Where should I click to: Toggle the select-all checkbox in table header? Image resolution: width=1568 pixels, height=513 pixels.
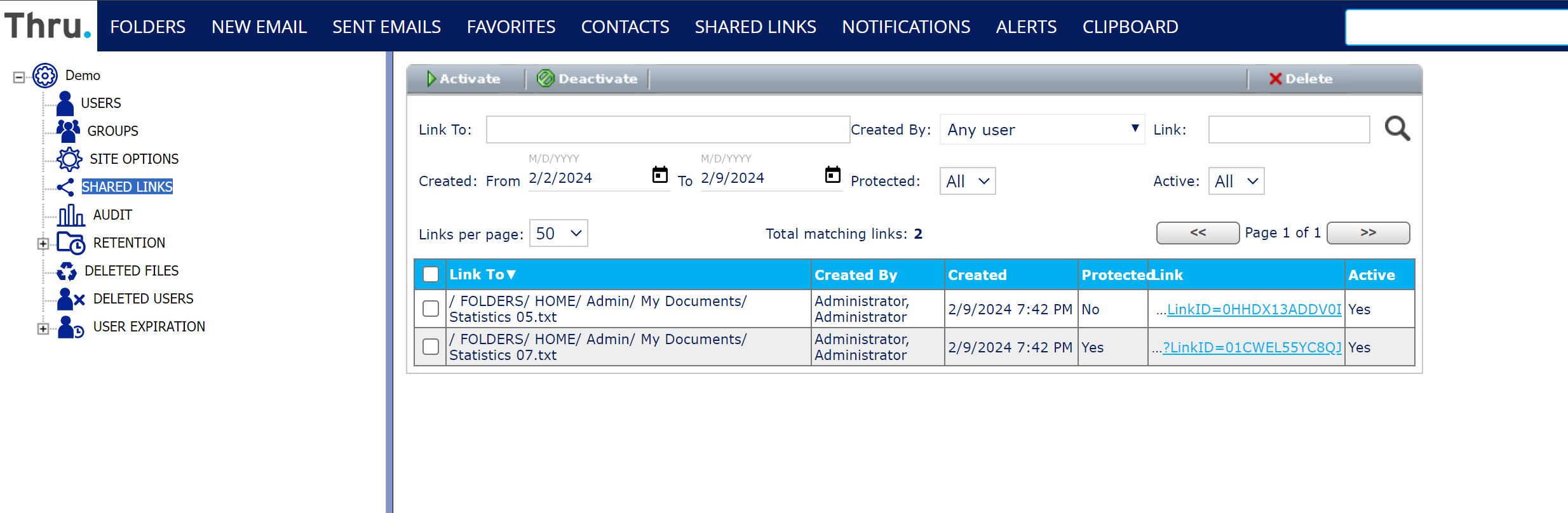click(431, 274)
